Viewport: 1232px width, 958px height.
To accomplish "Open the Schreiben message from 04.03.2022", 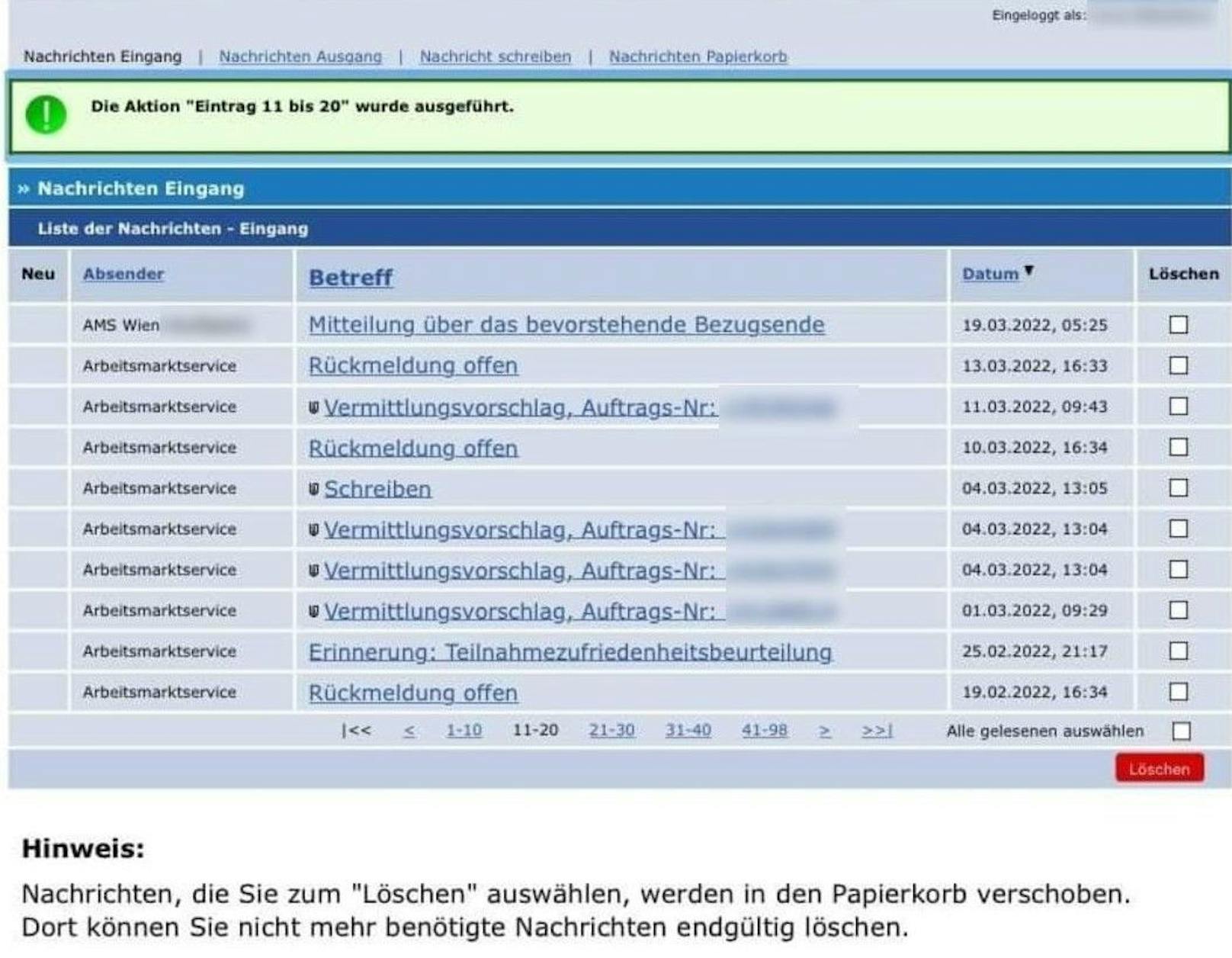I will [x=377, y=489].
